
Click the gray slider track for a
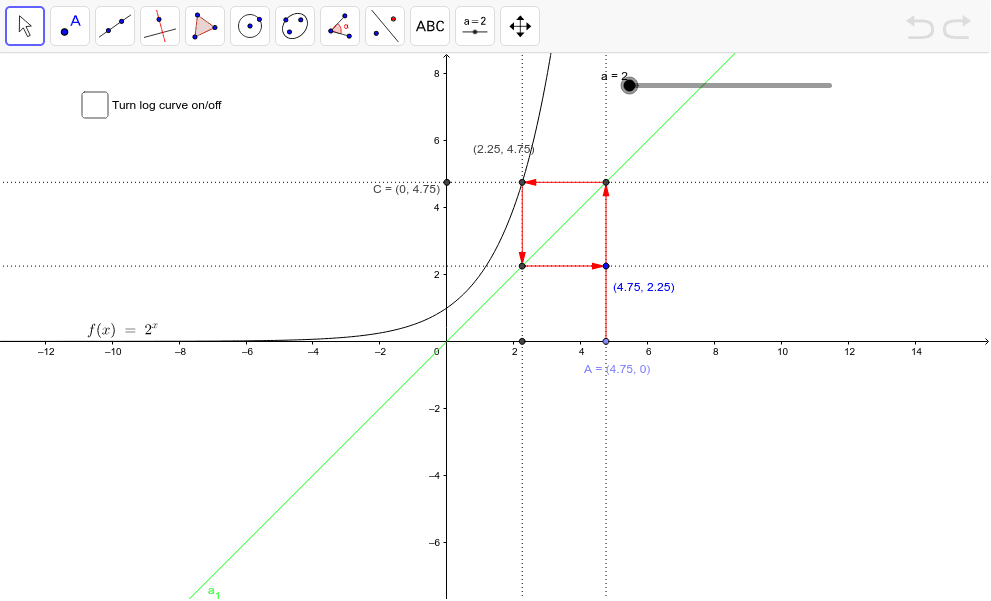coord(730,85)
